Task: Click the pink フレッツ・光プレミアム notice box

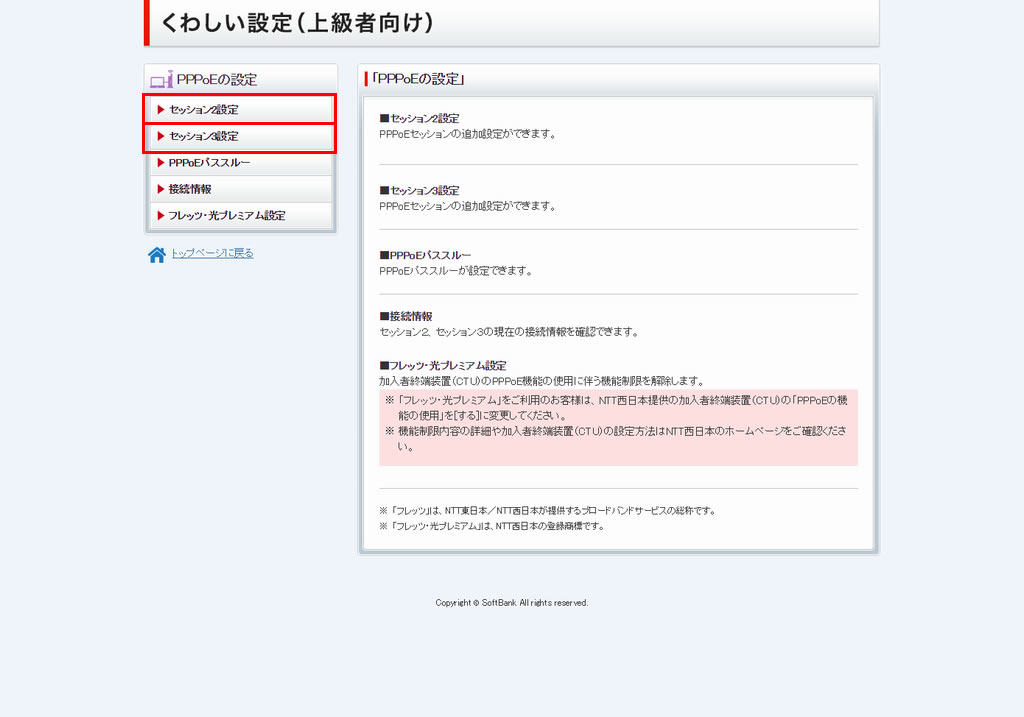Action: click(x=618, y=427)
